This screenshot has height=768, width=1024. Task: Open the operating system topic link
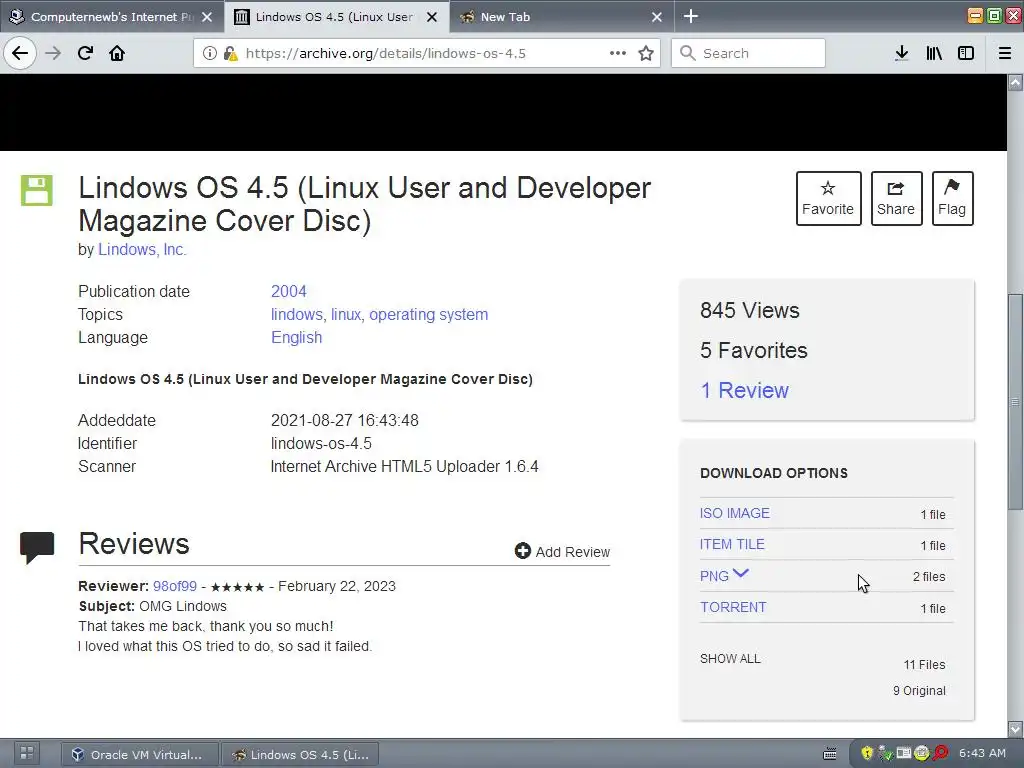[x=428, y=314]
